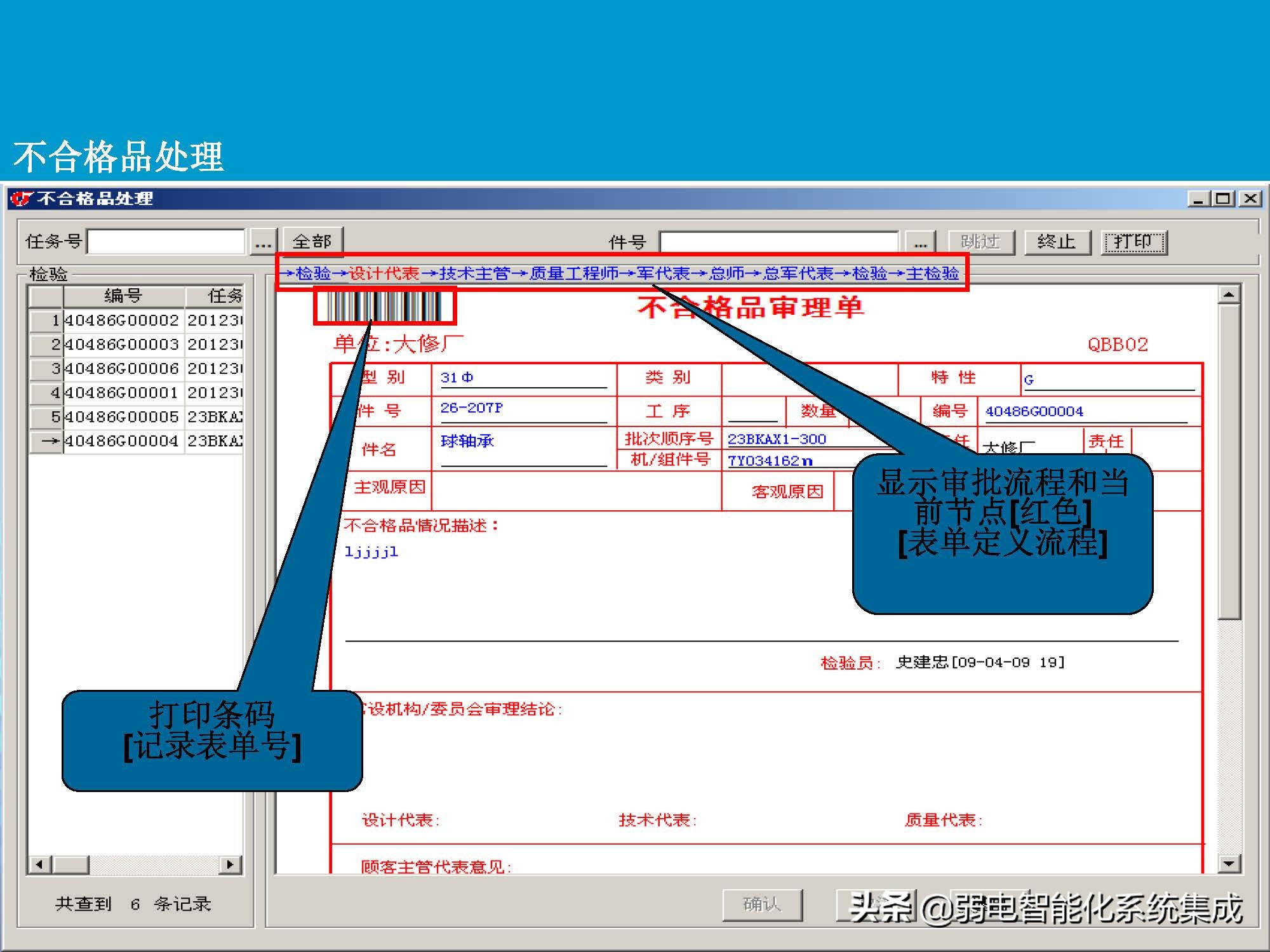This screenshot has width=1270, height=952.
Task: Click the 件名 field value 球轴承
Action: pyautogui.click(x=467, y=441)
